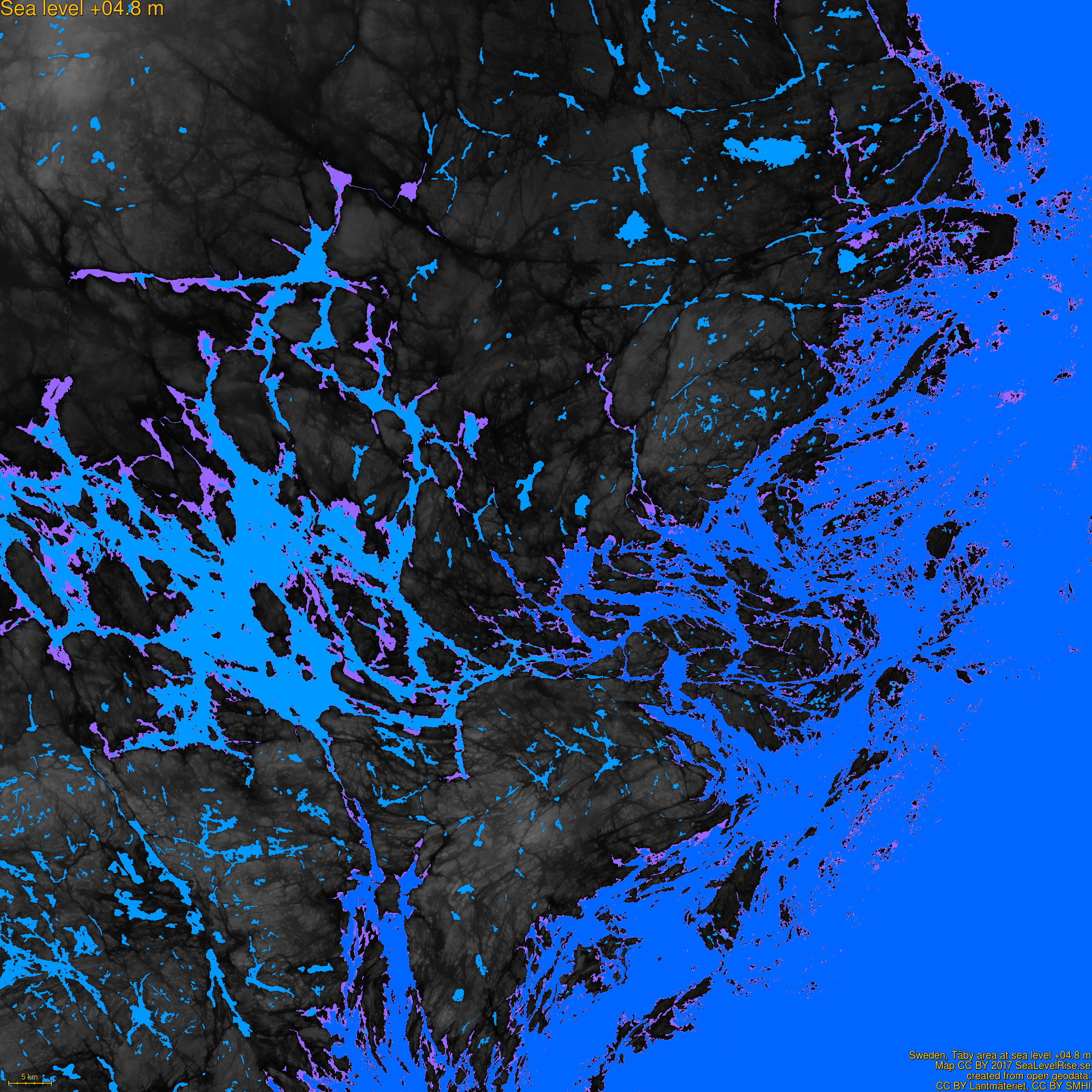Click the "Sea level +04.8 m" title

tap(82, 9)
